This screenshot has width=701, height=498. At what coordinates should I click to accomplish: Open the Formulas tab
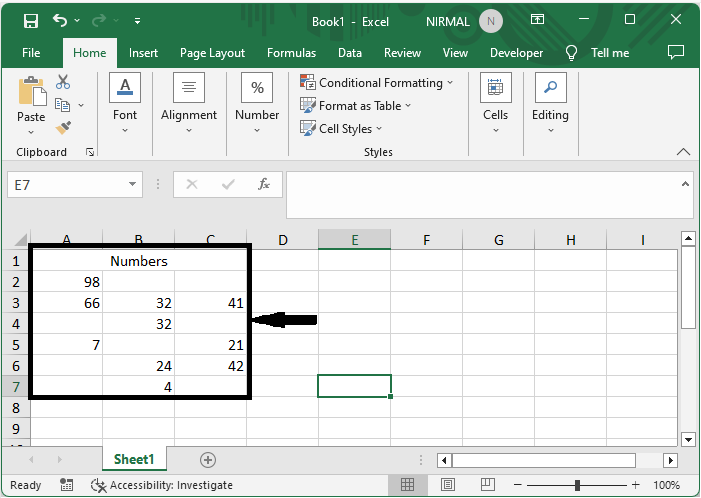coord(291,53)
